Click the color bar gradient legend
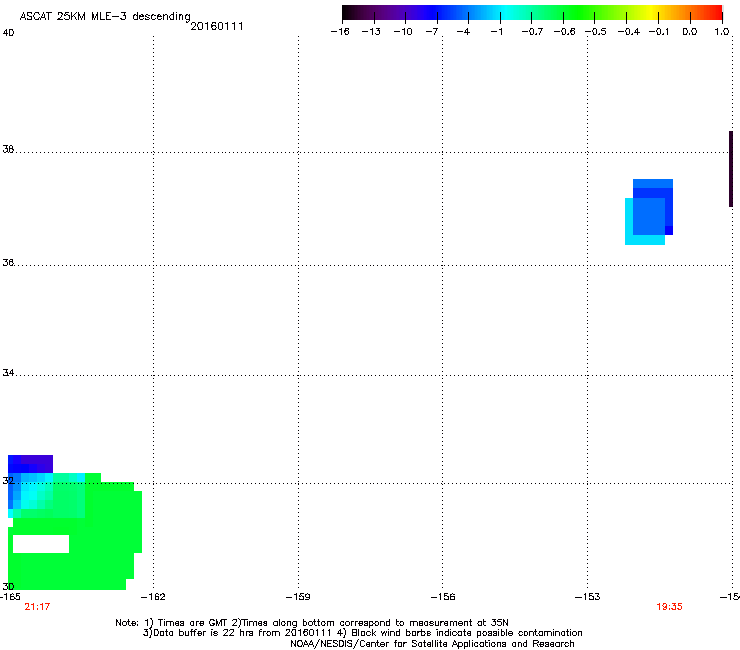 [x=532, y=12]
